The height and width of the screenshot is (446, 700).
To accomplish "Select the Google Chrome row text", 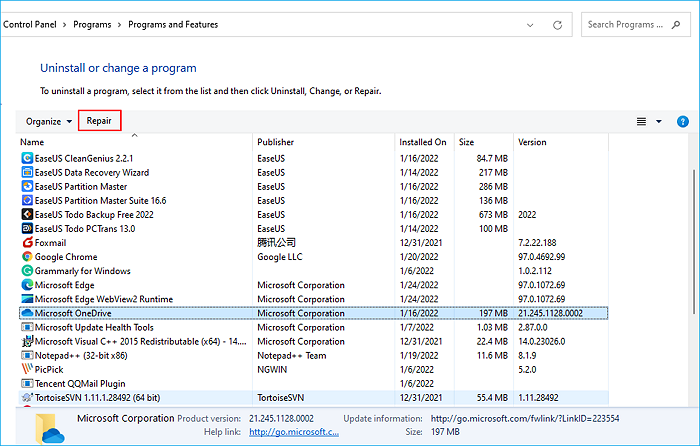I will pos(66,257).
